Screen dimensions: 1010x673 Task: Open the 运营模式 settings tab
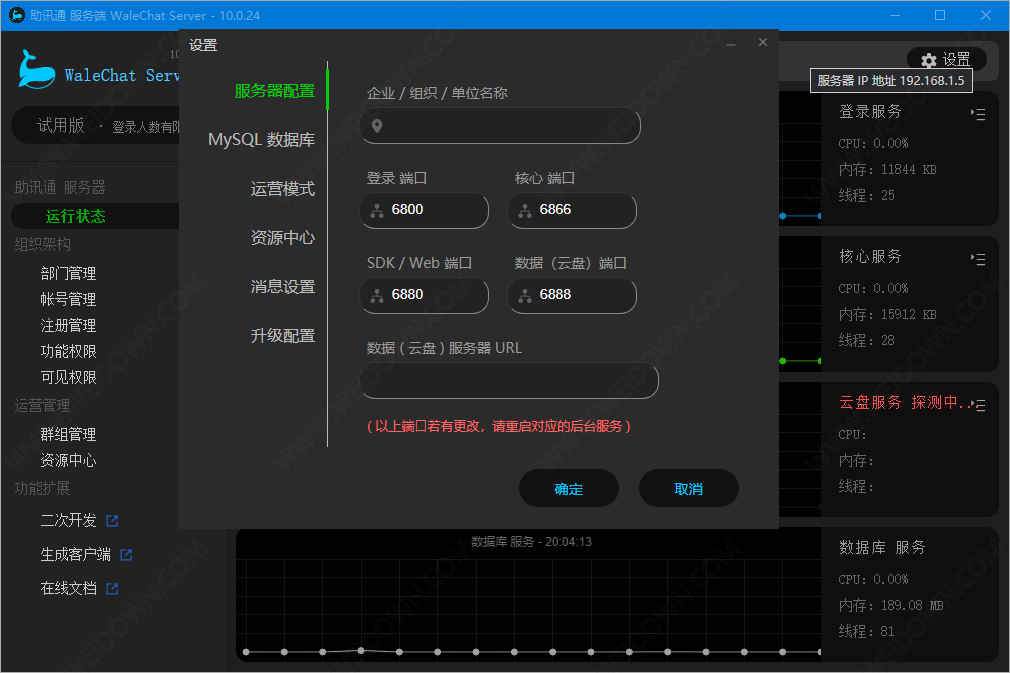[283, 189]
